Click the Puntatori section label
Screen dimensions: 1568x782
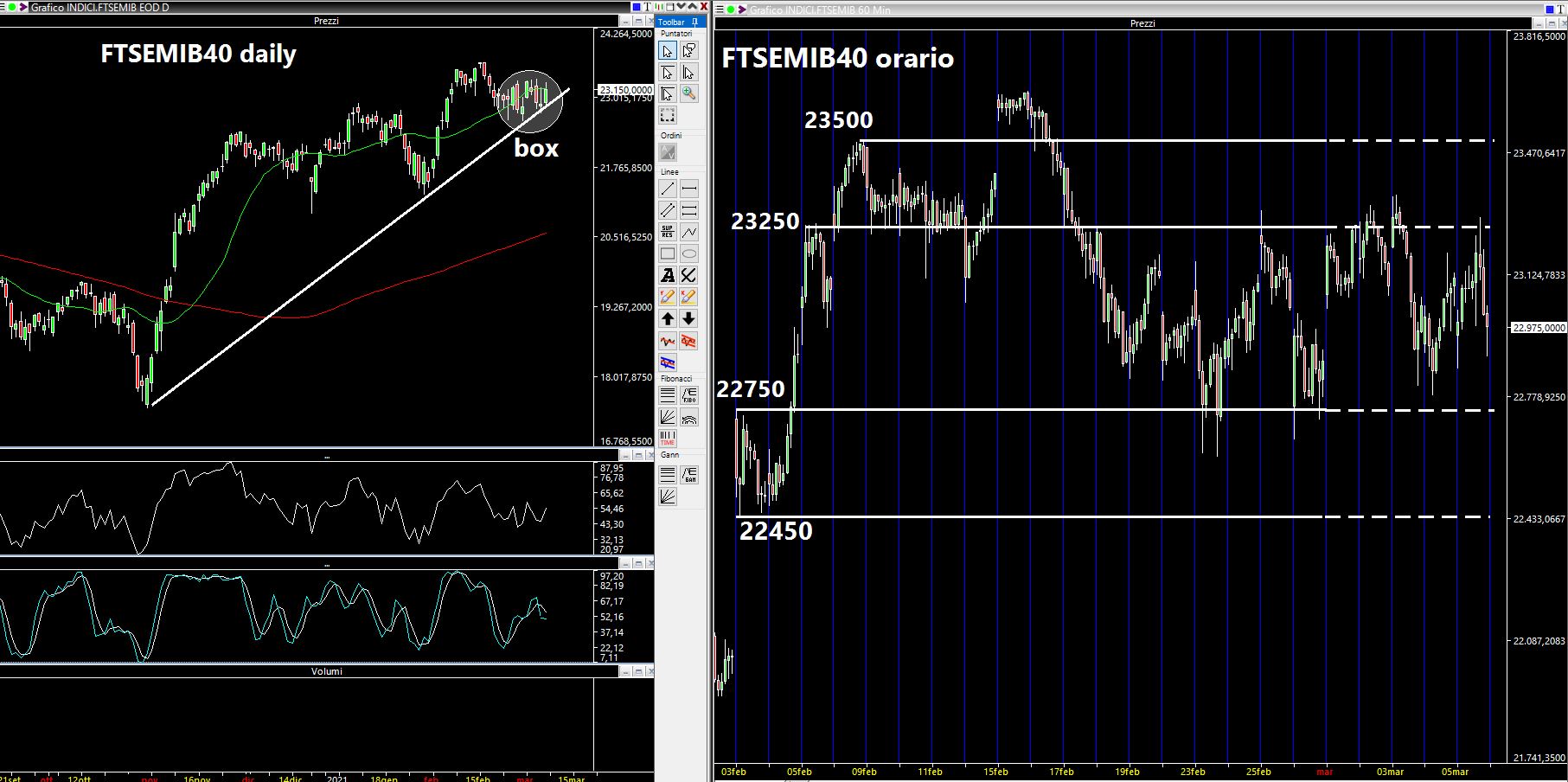tap(676, 33)
